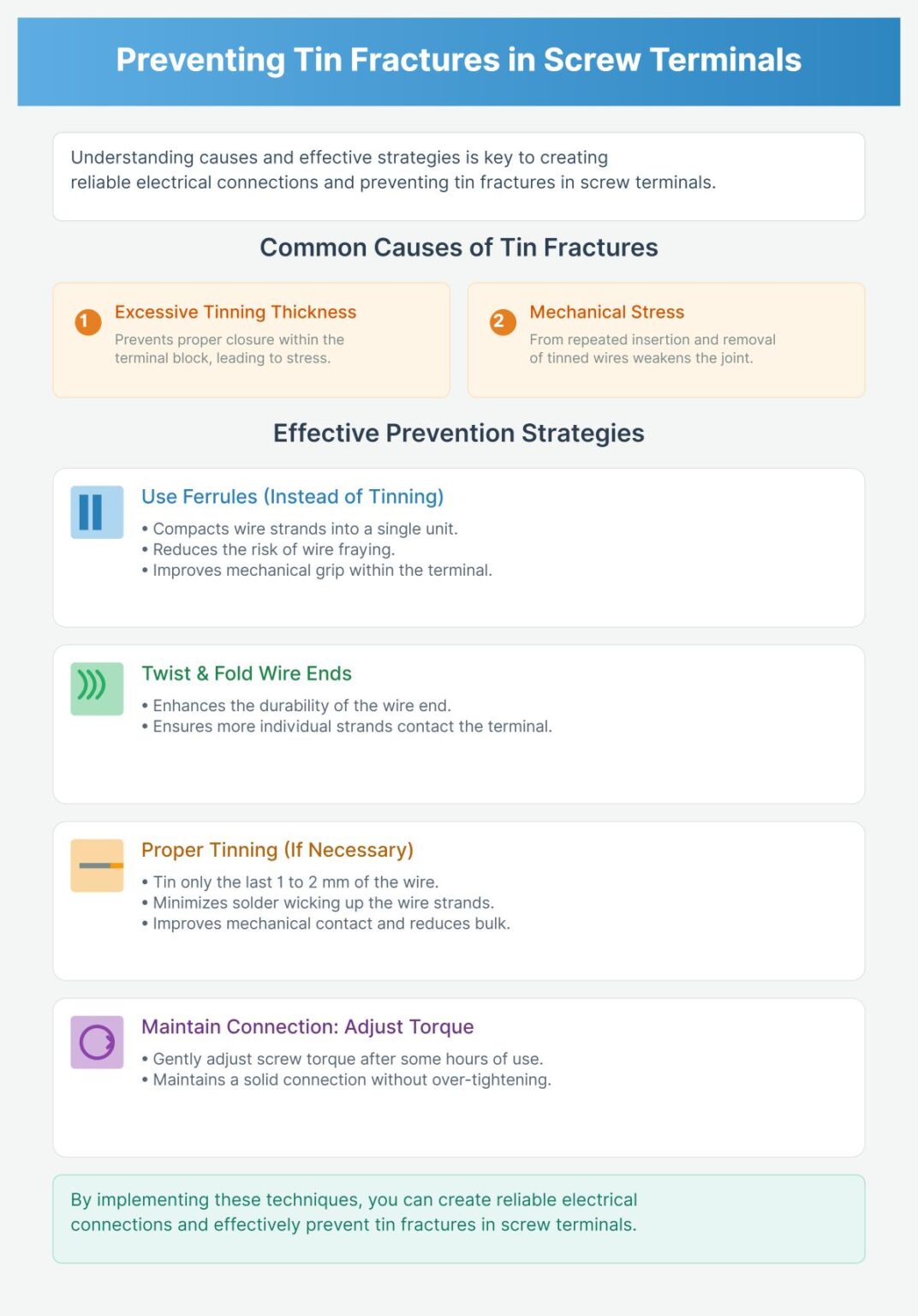Click the 'Preventing Tin Fractures in Screw Terminals' title
The image size is (918, 1316).
[458, 60]
